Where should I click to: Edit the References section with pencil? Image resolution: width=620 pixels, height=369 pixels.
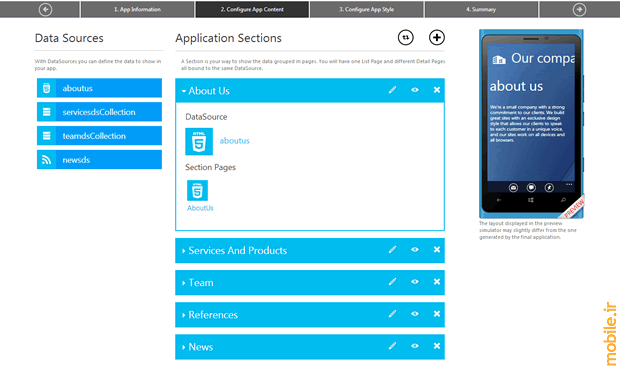tap(392, 314)
